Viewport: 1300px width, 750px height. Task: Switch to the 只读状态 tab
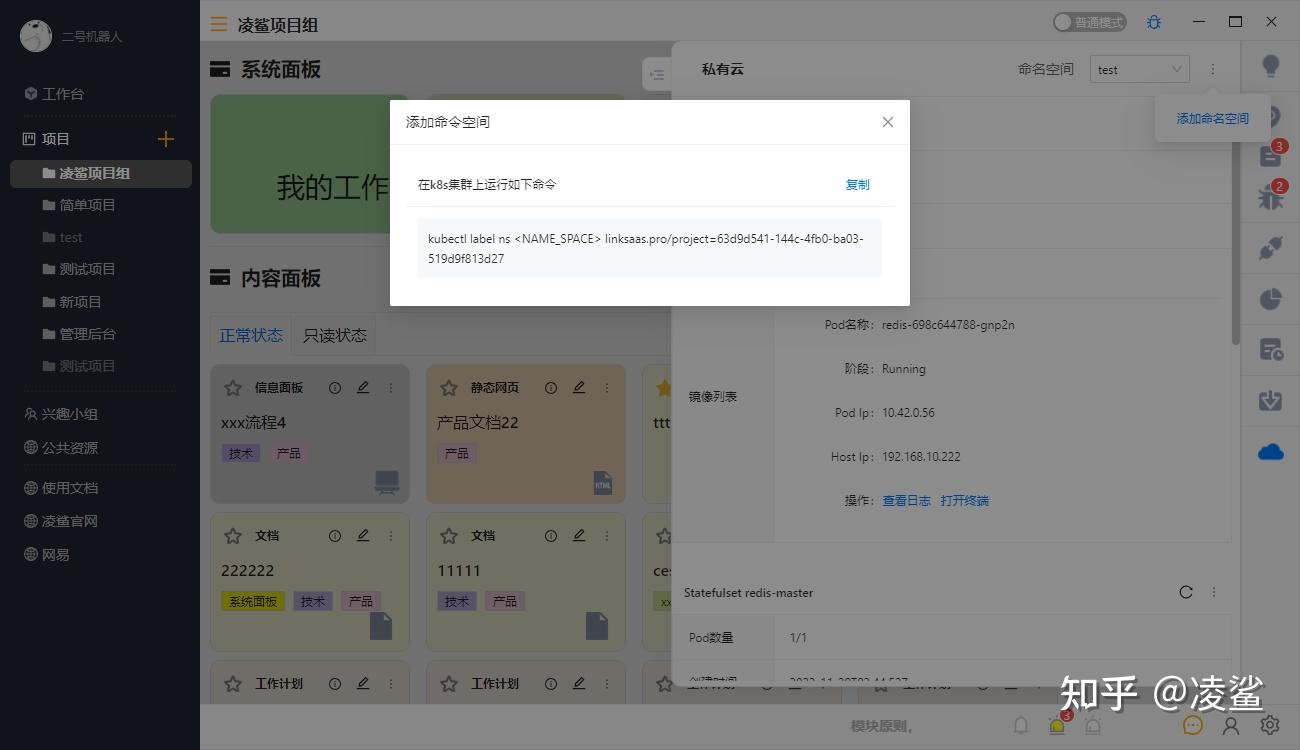pyautogui.click(x=335, y=335)
